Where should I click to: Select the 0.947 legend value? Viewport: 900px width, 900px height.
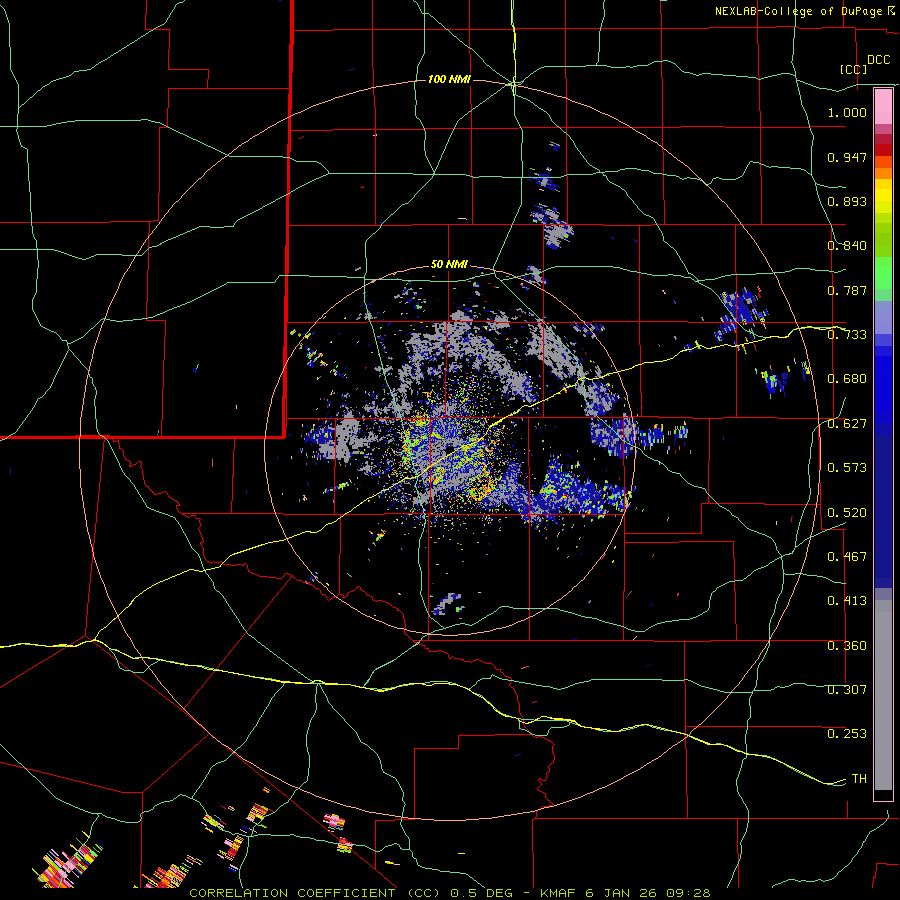[847, 157]
